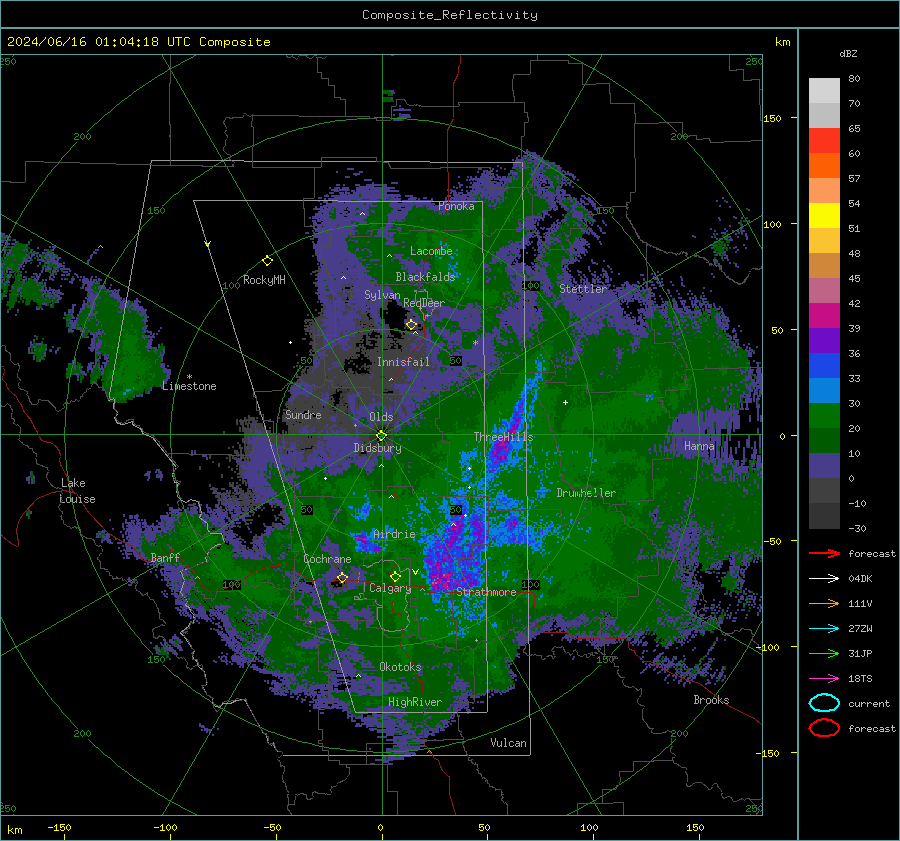Click the 80 dBZ legend value
The height and width of the screenshot is (841, 900).
coord(854,79)
